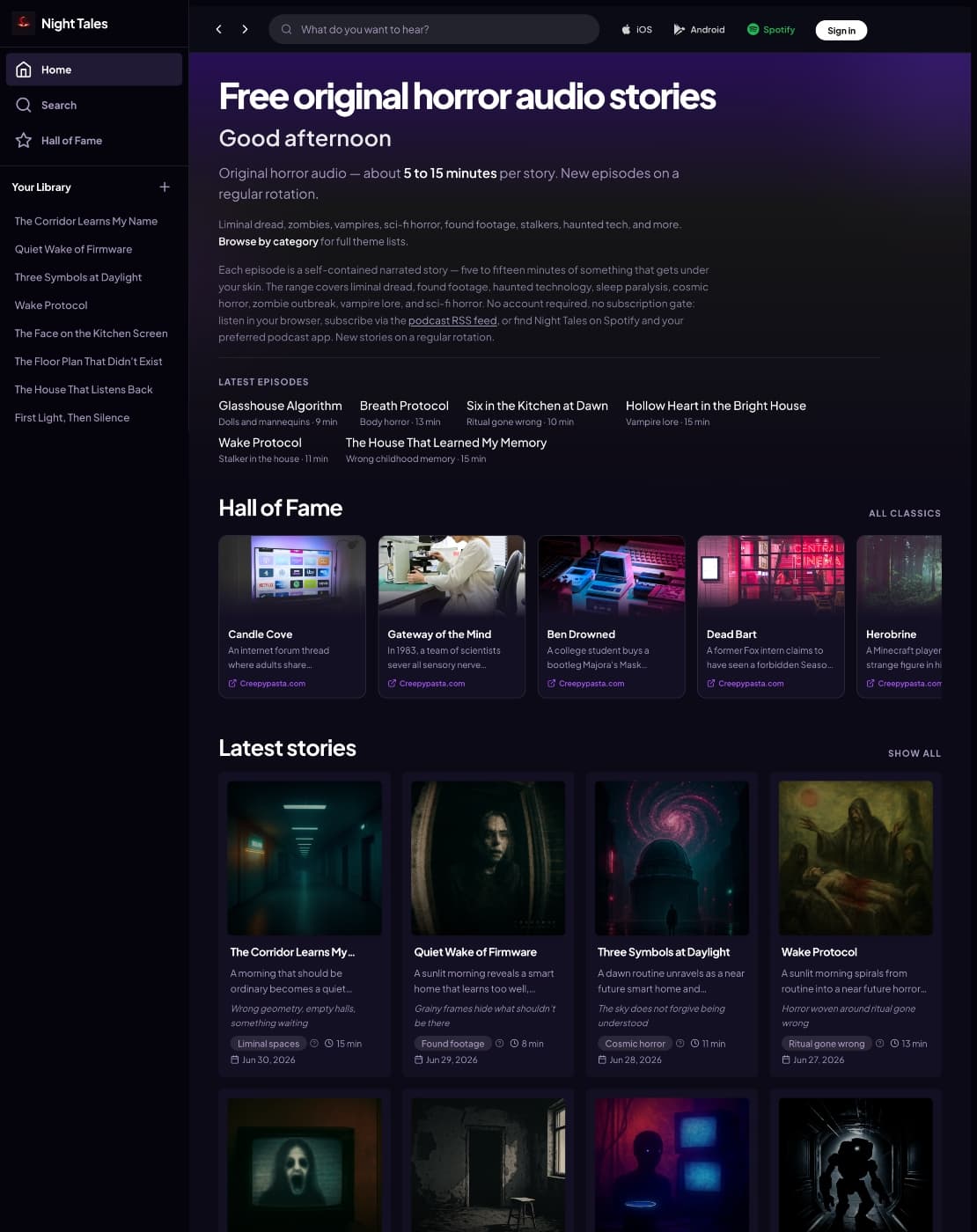Click the Hall of Fame star icon

coord(24,140)
